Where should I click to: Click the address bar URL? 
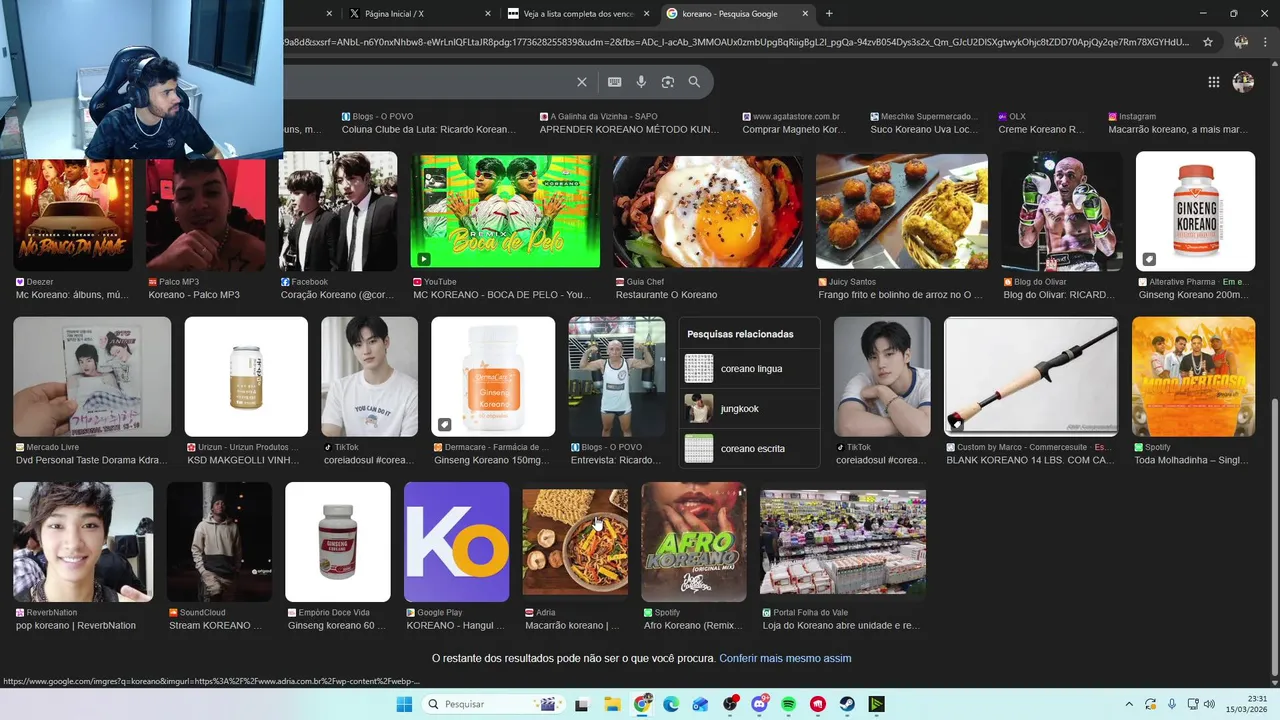[x=737, y=42]
